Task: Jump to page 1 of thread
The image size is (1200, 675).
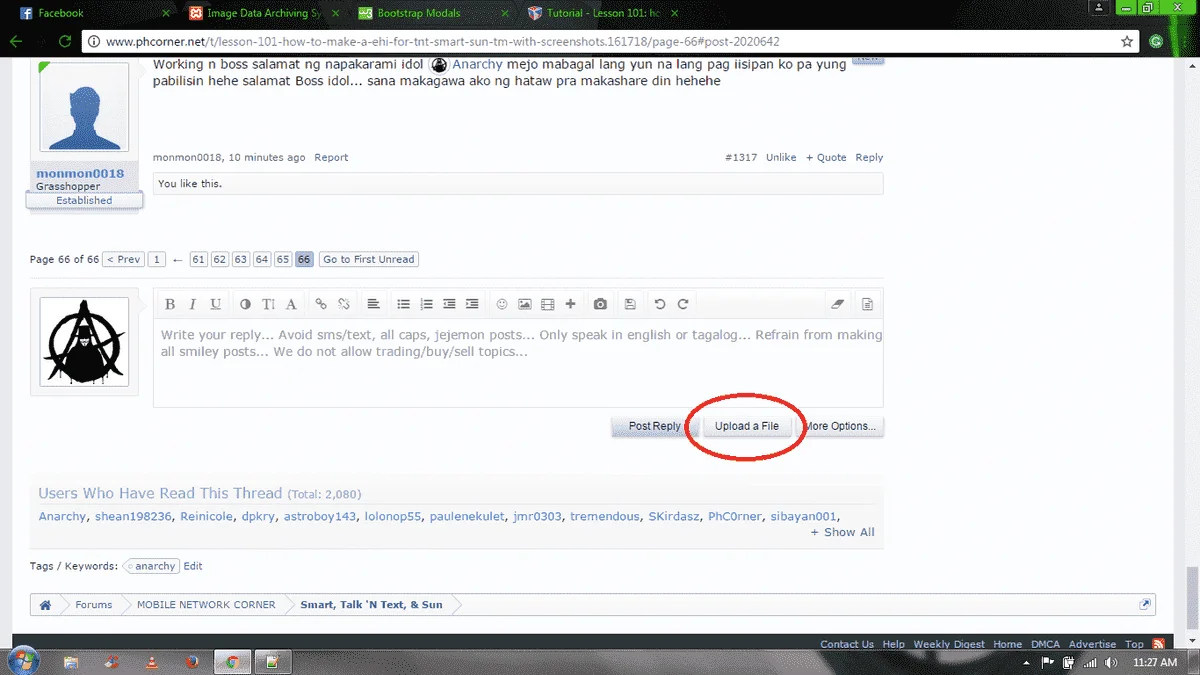Action: 157,259
